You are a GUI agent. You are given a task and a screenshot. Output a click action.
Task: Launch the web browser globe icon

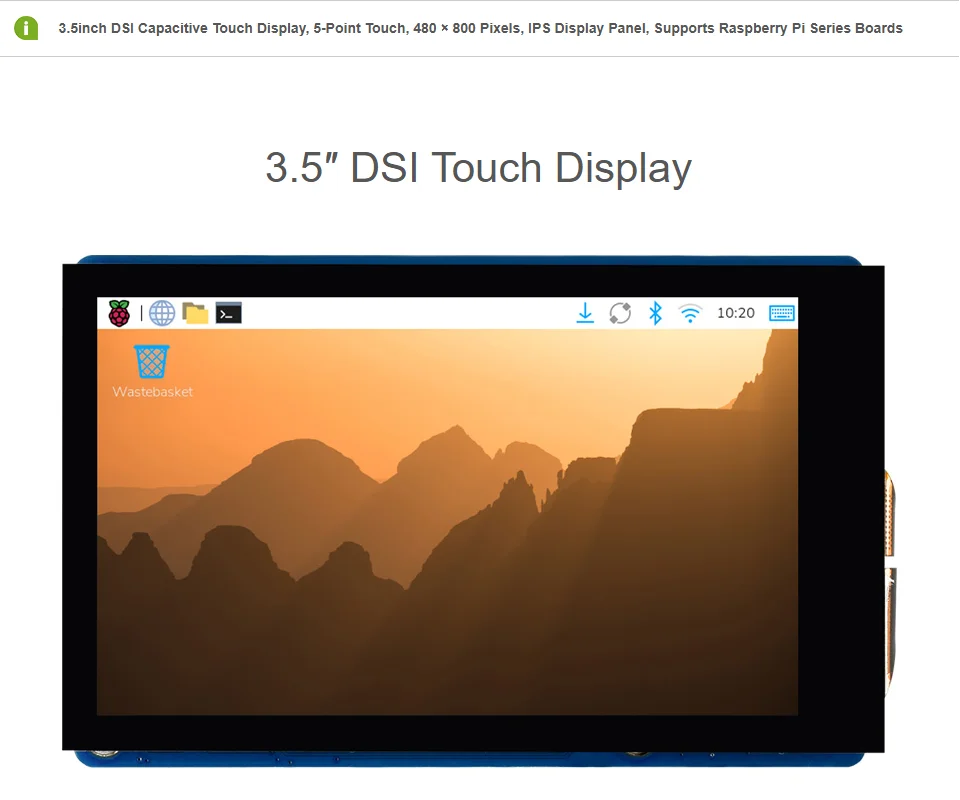tap(162, 313)
